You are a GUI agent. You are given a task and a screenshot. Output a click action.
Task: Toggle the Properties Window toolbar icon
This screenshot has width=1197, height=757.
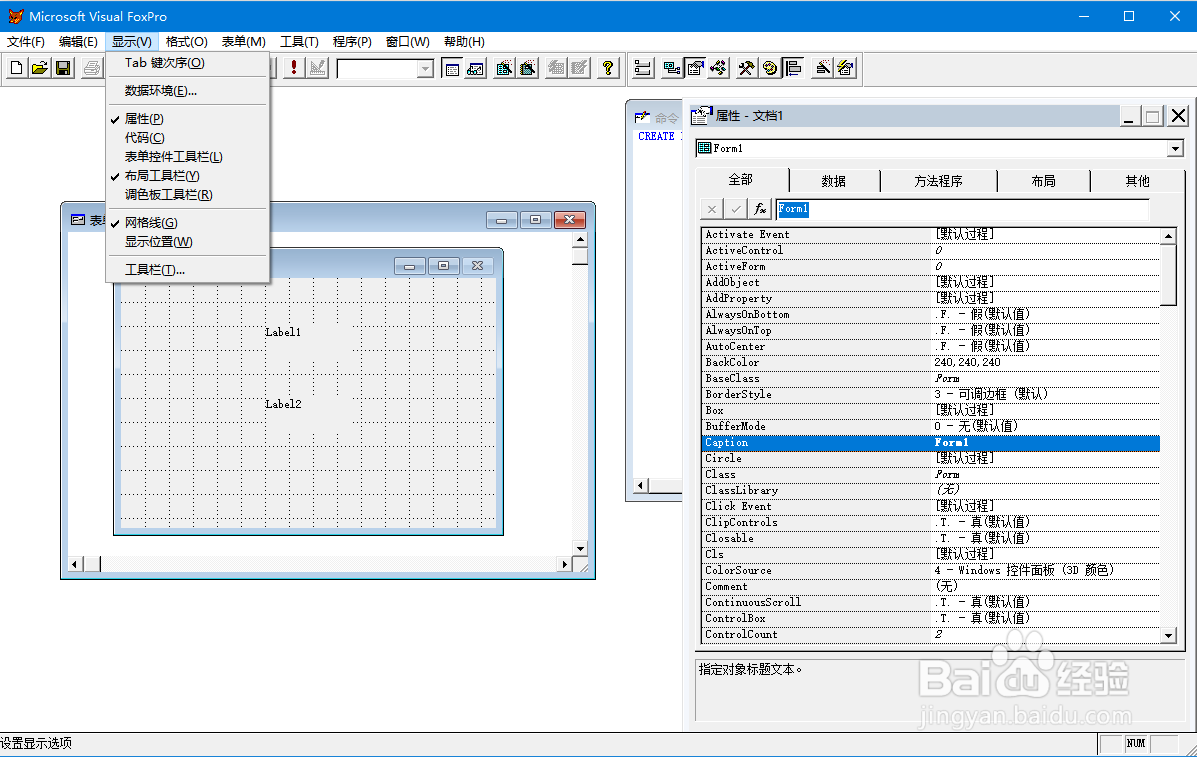click(695, 68)
